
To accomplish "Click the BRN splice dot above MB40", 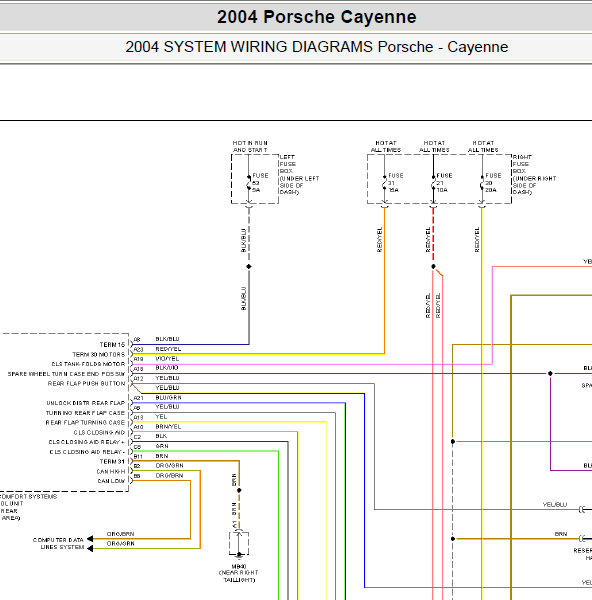I will click(239, 490).
